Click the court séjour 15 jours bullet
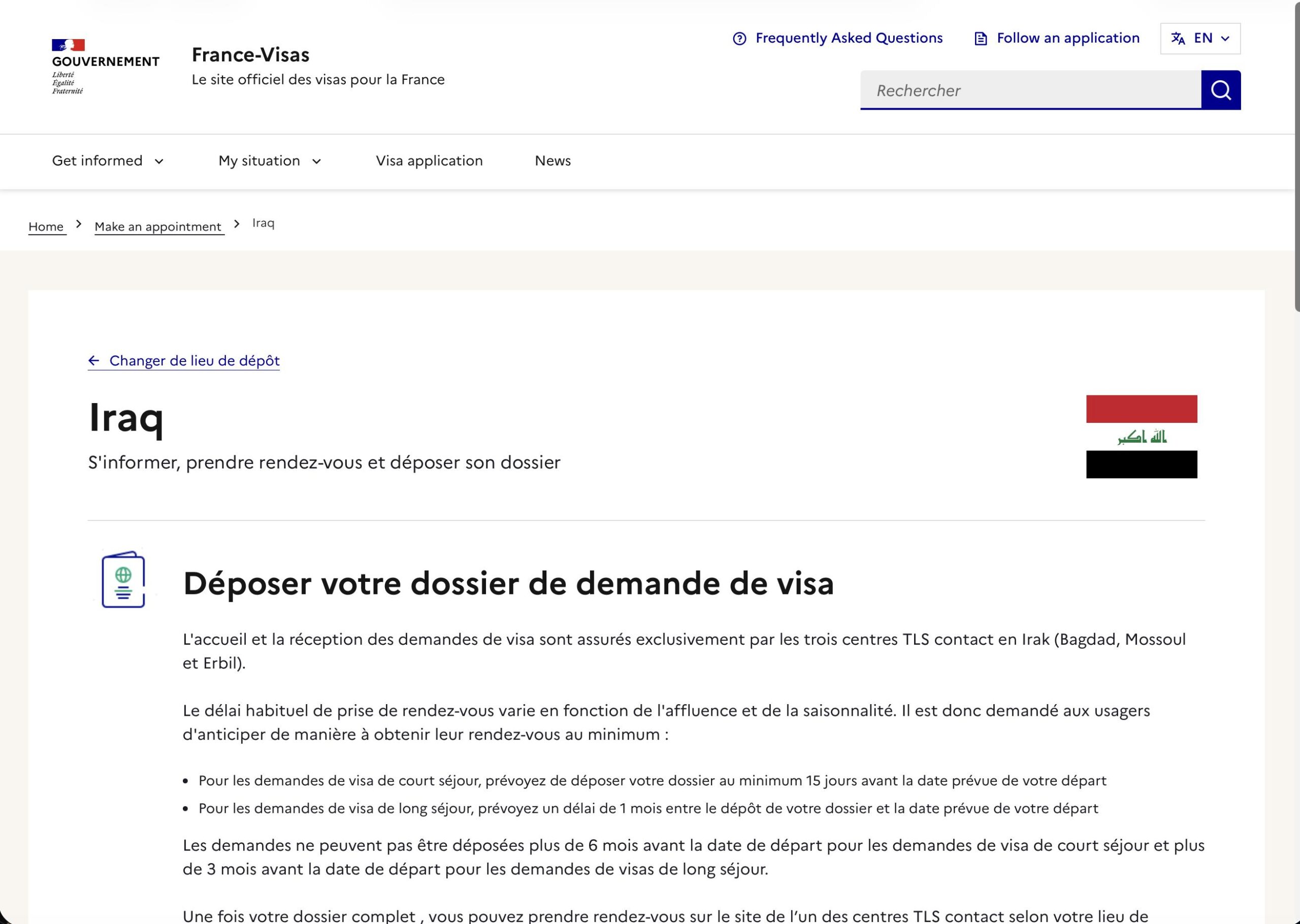This screenshot has height=924, width=1300. click(652, 781)
